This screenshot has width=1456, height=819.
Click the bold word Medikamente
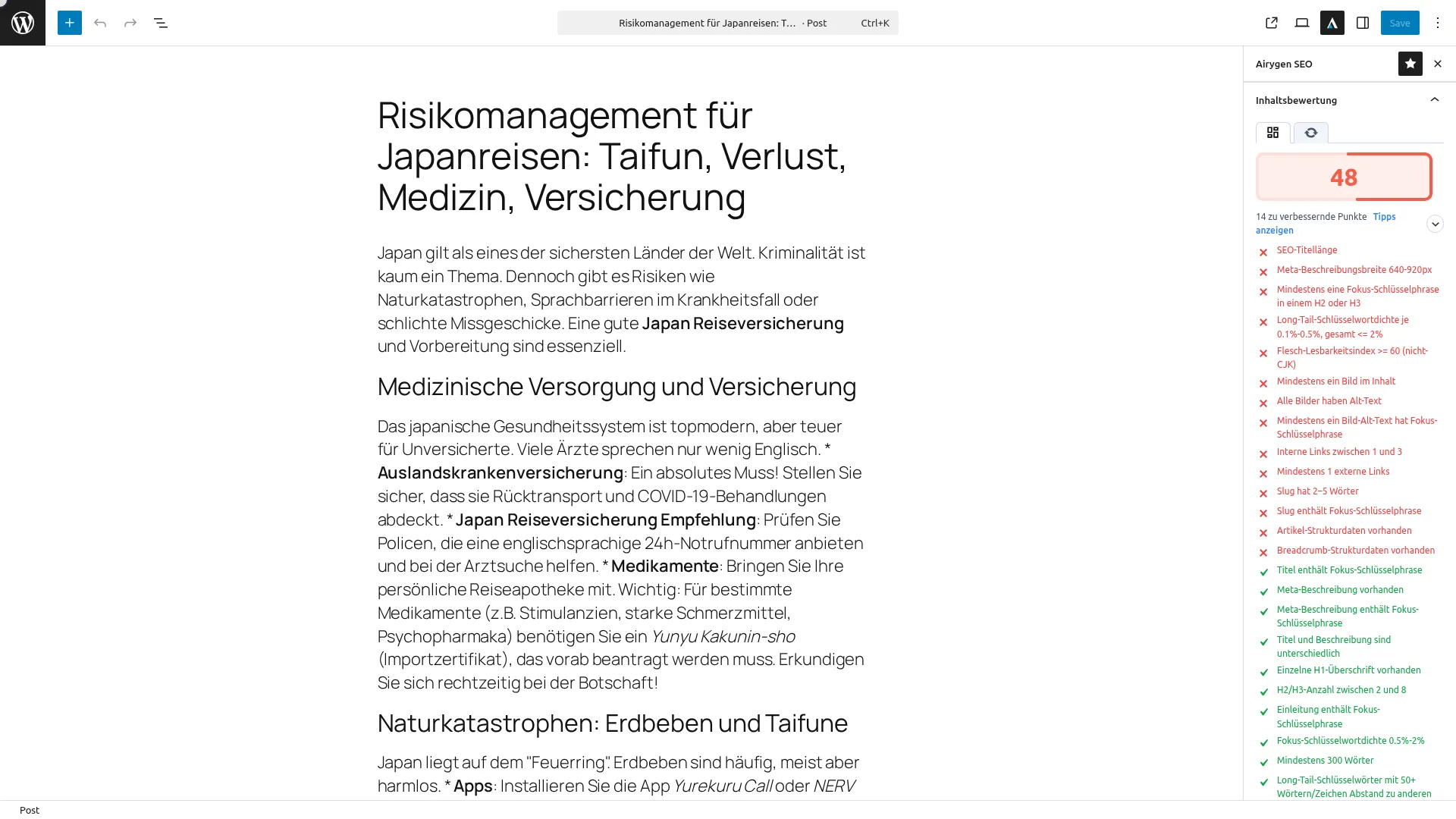coord(665,566)
